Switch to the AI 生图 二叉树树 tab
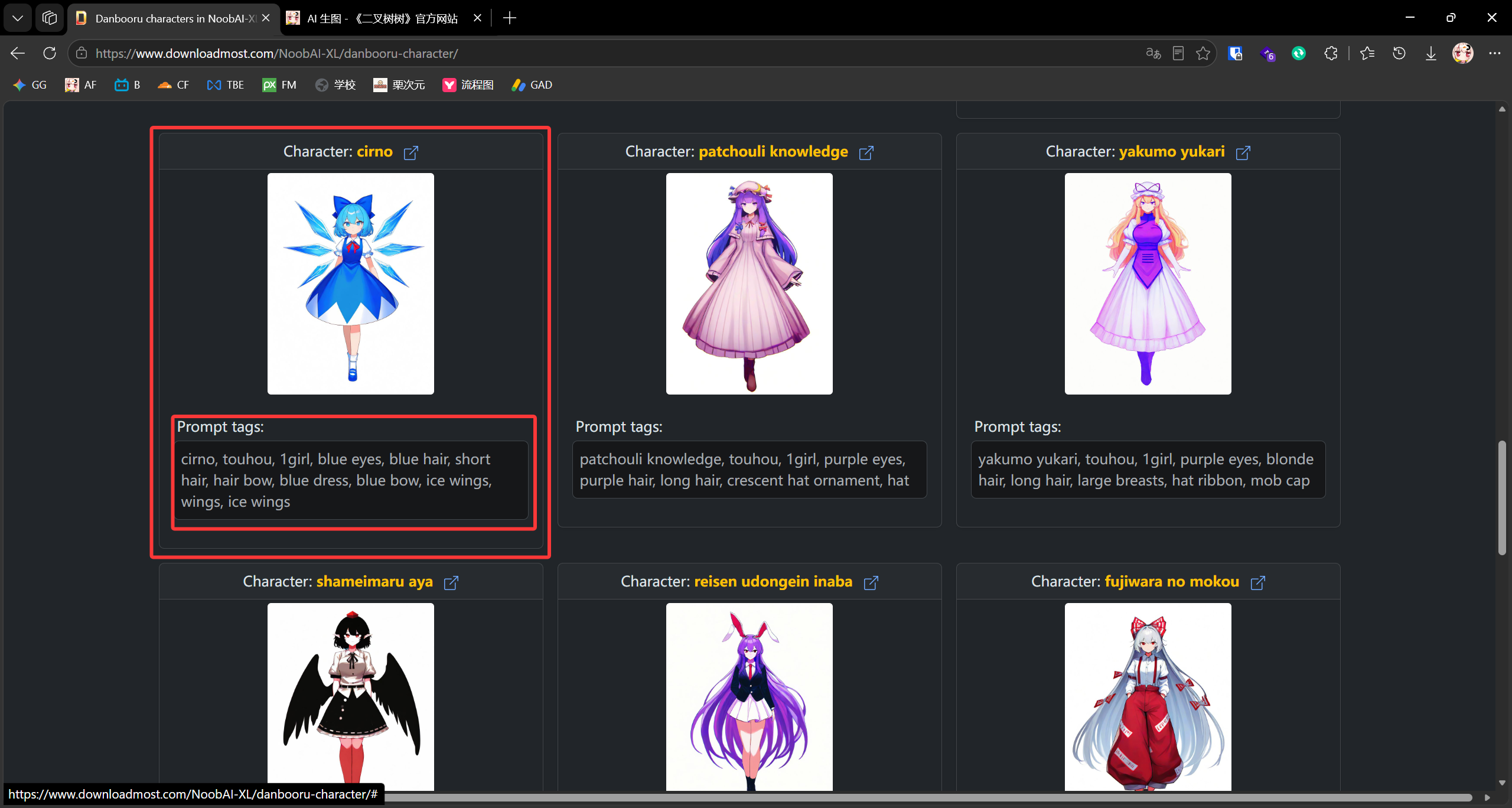Screen dimensions: 1512x808 [x=383, y=18]
